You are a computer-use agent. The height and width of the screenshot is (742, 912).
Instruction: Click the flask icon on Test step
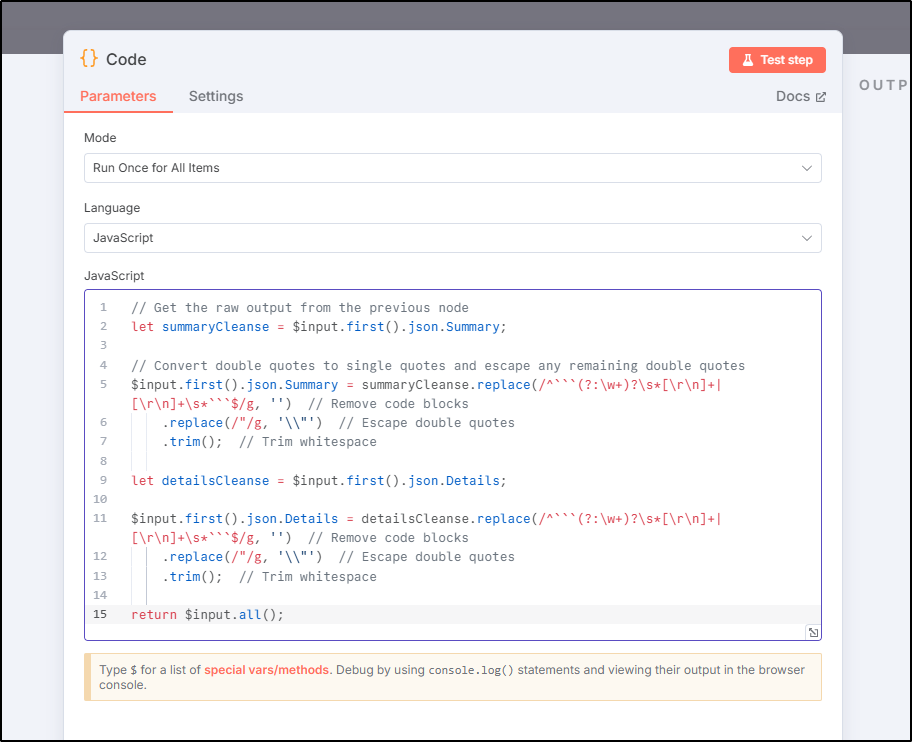748,60
